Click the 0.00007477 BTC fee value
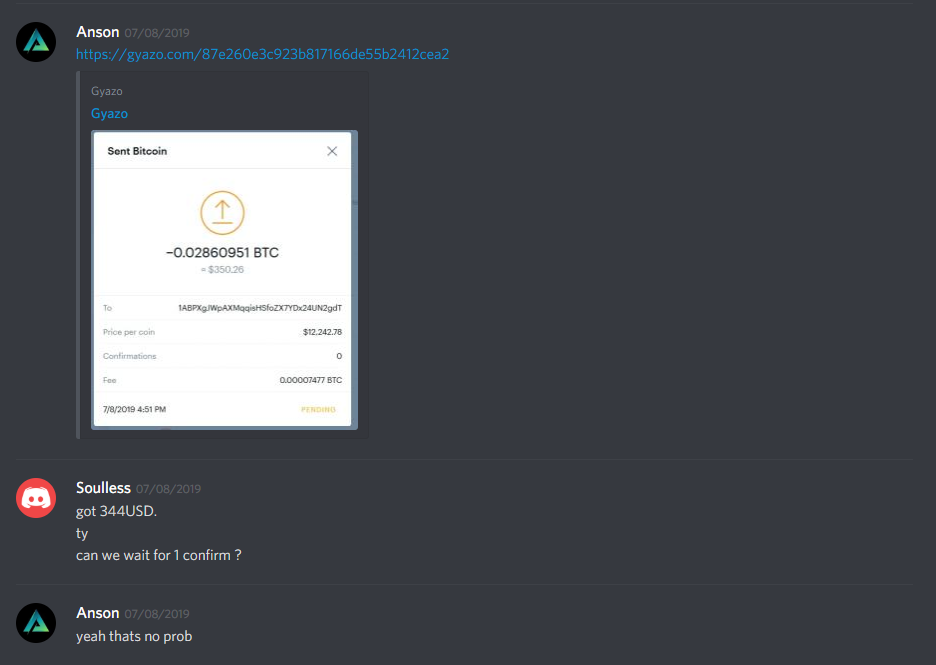The height and width of the screenshot is (665, 936). (310, 380)
